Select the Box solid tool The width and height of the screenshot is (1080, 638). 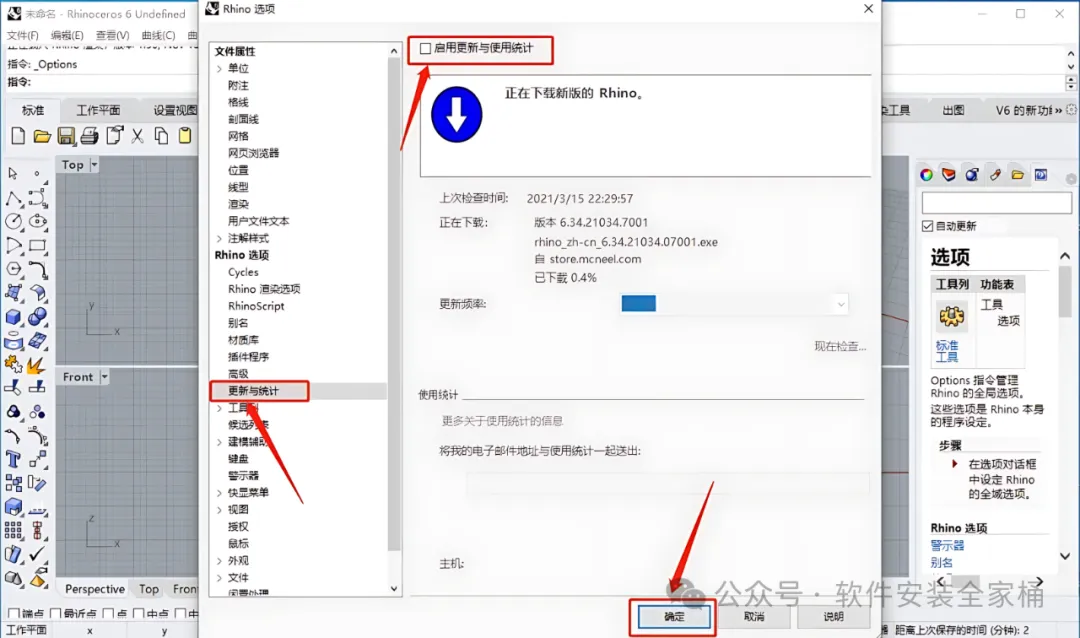13,316
